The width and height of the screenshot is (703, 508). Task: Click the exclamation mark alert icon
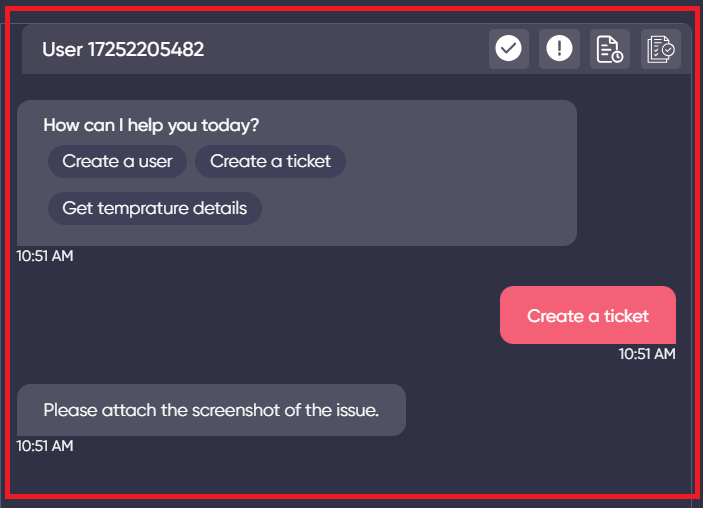[x=559, y=49]
